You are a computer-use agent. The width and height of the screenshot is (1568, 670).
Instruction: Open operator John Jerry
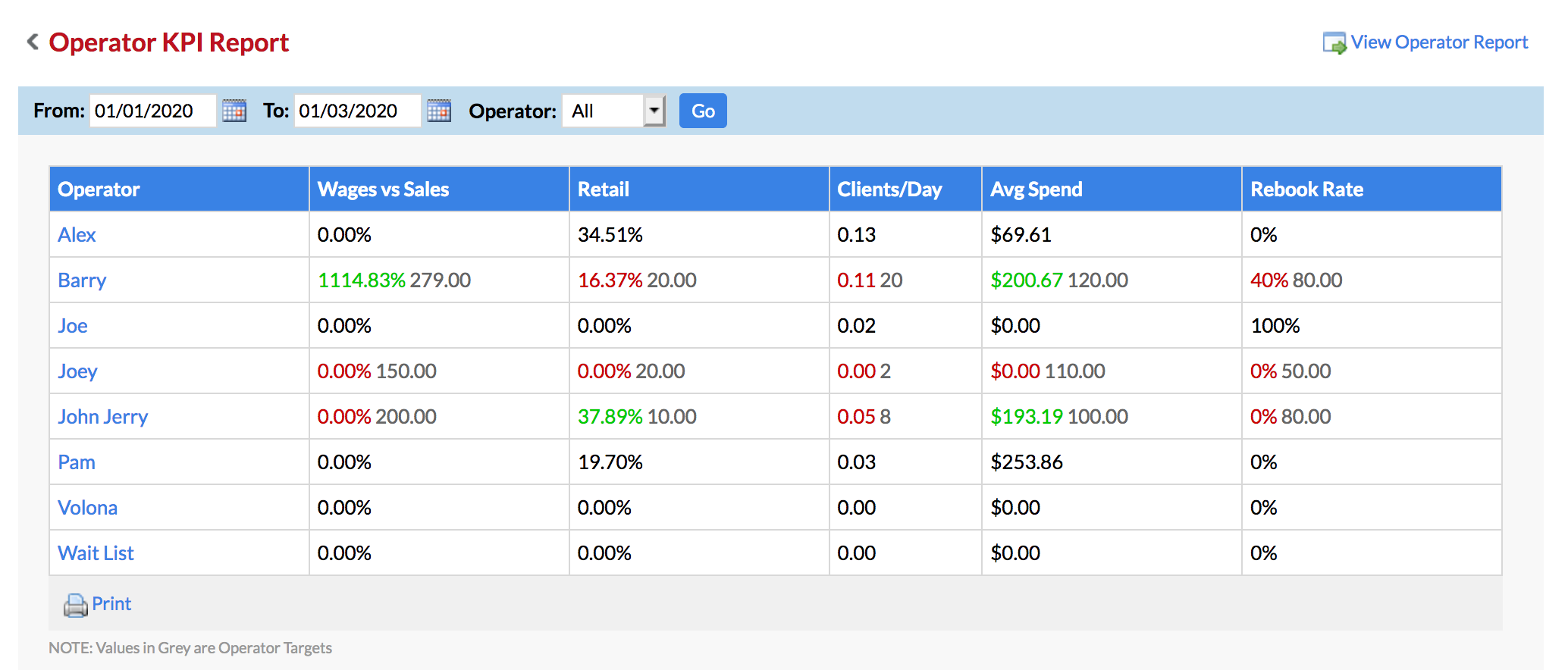click(x=103, y=417)
